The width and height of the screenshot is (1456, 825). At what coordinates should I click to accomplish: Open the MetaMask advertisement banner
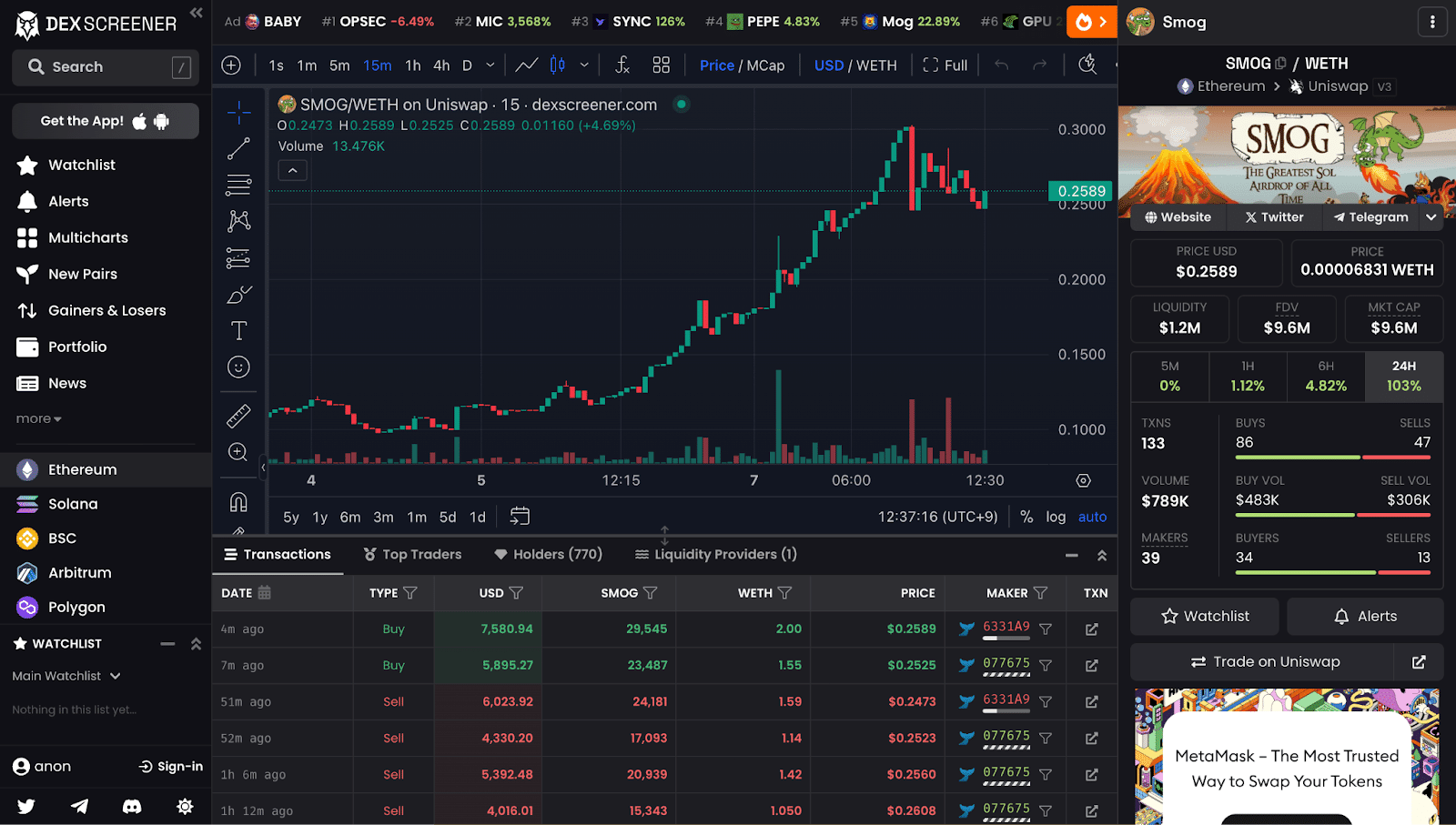(1287, 757)
